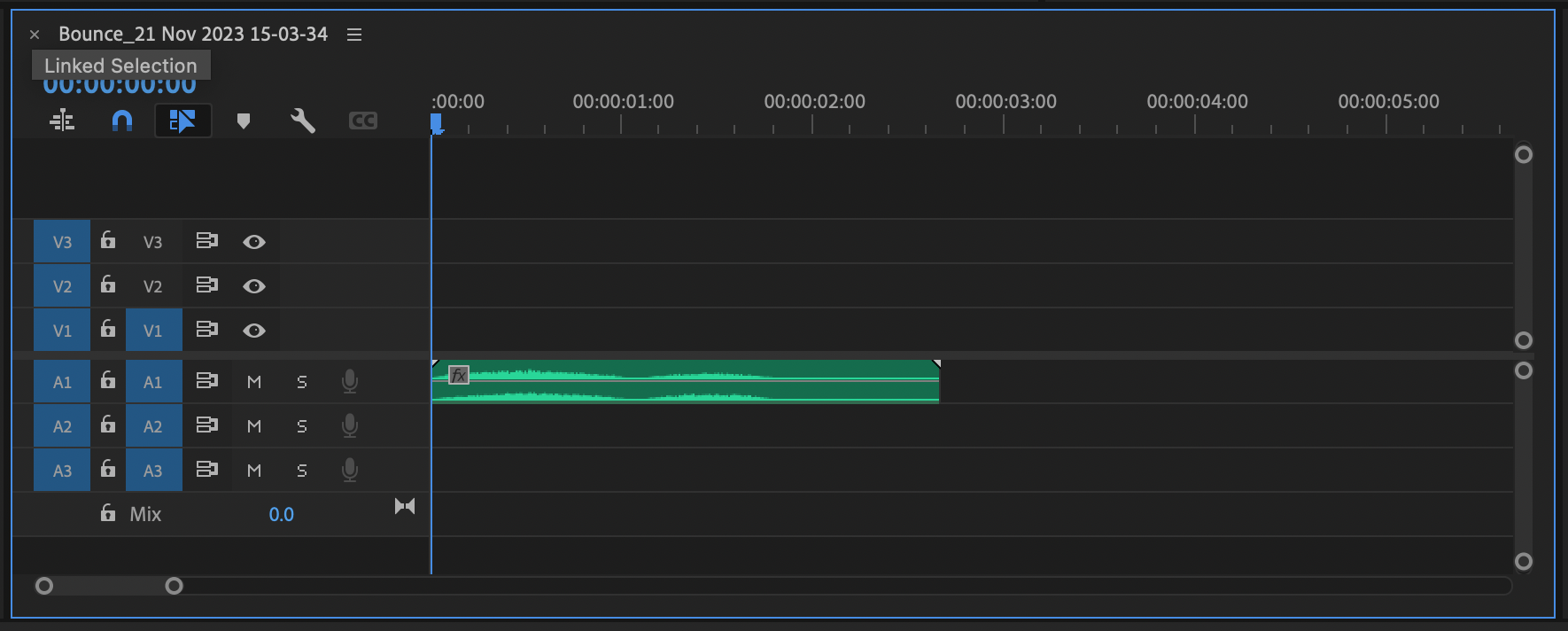Hide track V2 output with eye icon

(x=254, y=286)
